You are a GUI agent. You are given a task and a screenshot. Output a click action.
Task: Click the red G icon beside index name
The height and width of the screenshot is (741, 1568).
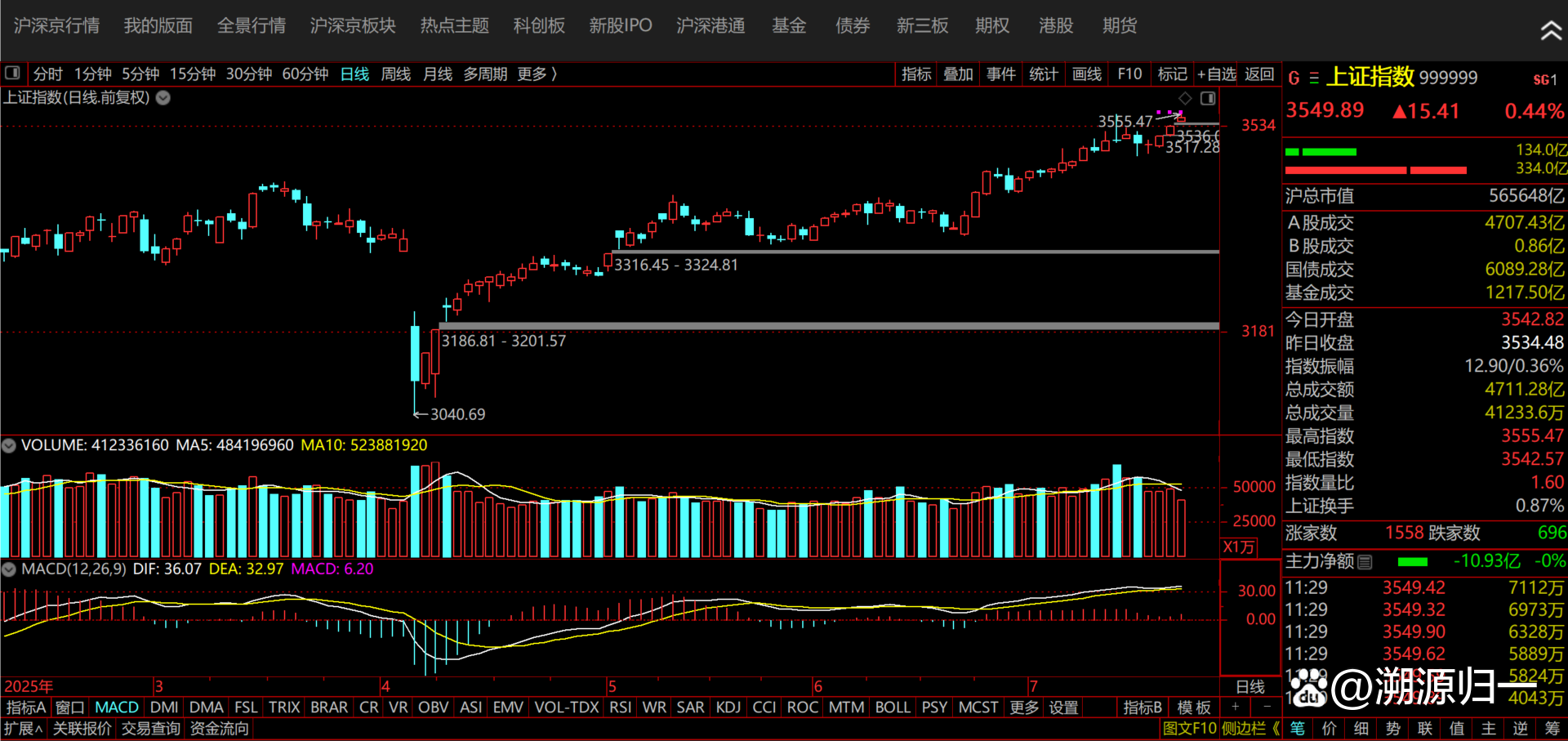tap(1294, 78)
